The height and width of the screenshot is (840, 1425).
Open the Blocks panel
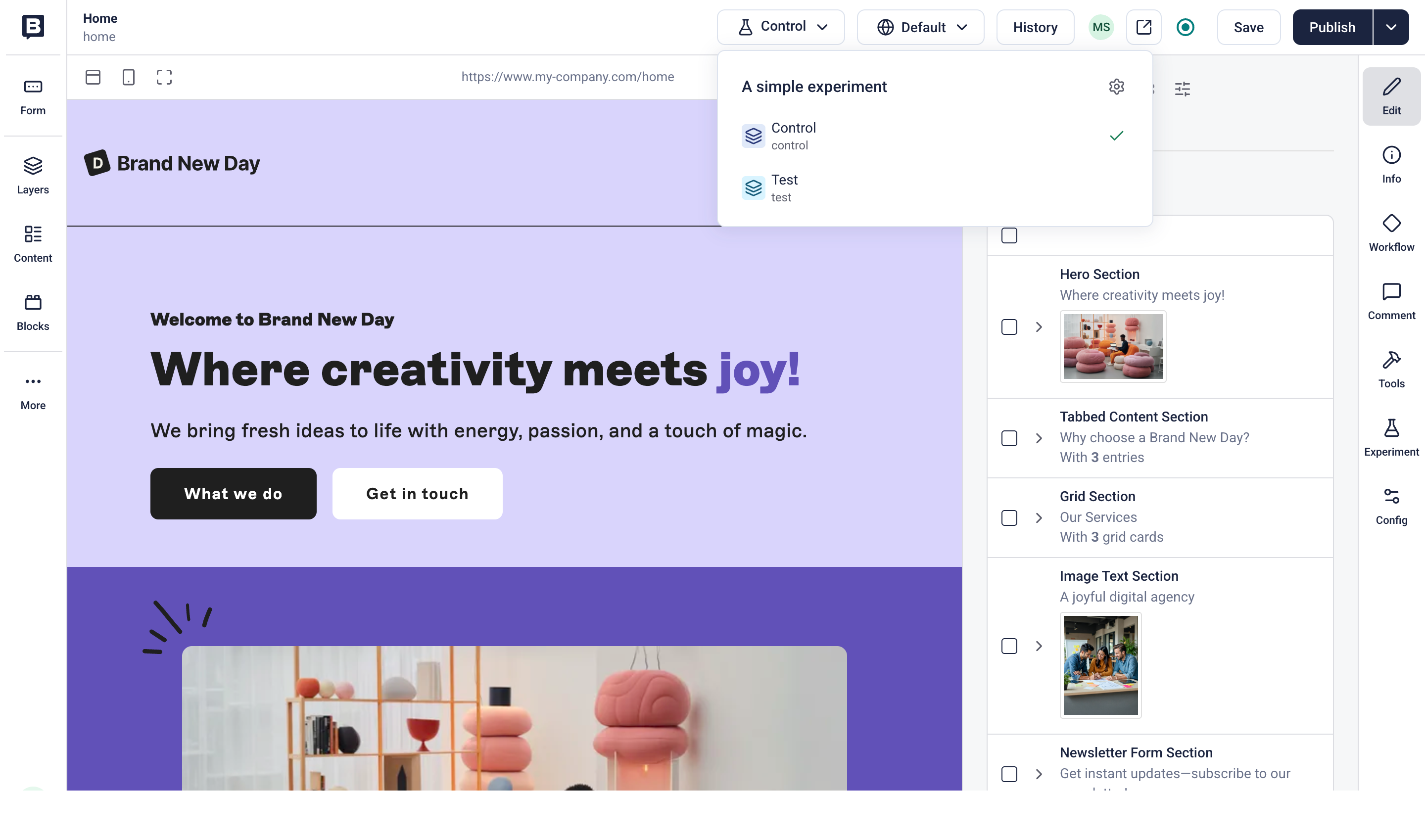click(x=33, y=312)
